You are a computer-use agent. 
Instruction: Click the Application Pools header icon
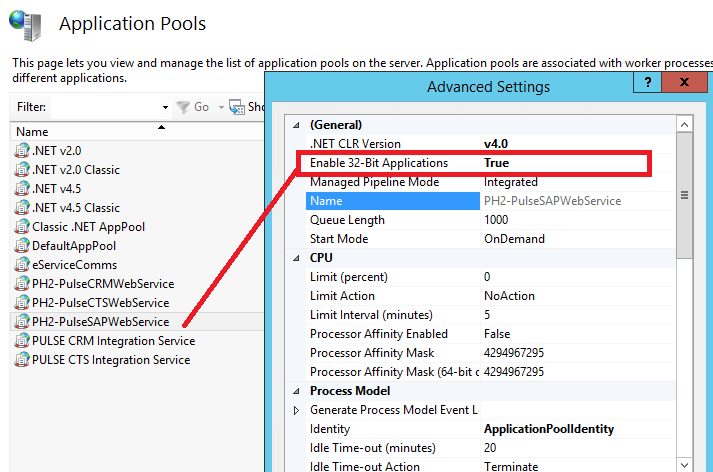point(26,22)
